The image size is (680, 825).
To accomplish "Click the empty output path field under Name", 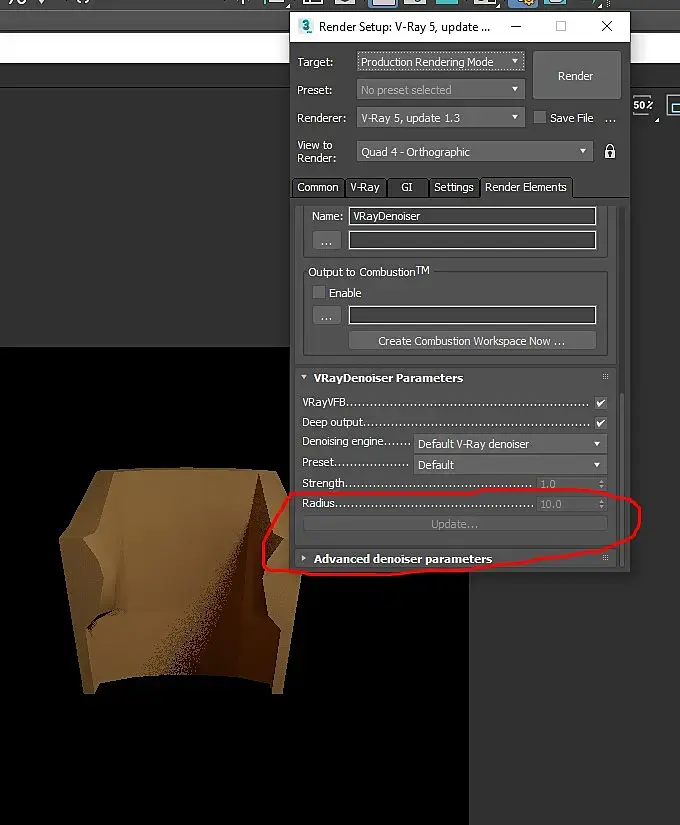I will (x=472, y=240).
